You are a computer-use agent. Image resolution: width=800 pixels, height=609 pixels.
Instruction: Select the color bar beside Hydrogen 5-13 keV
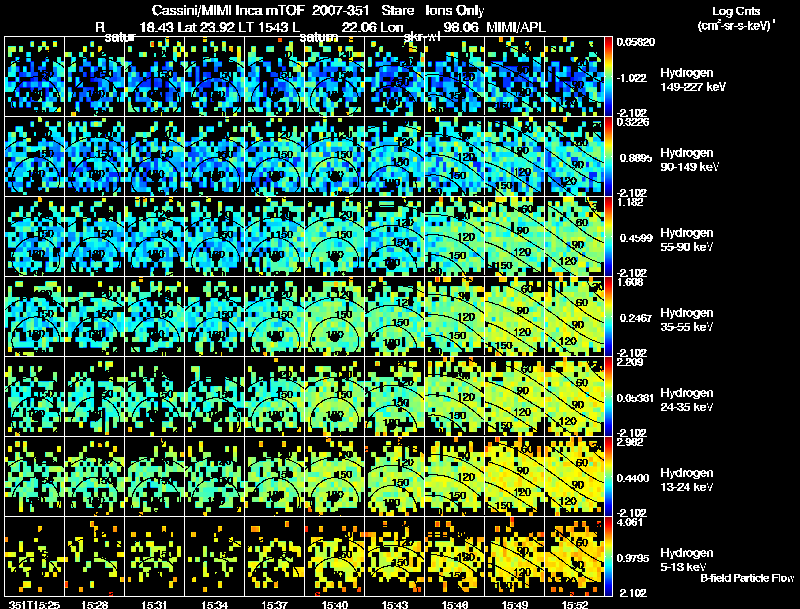[x=608, y=557]
